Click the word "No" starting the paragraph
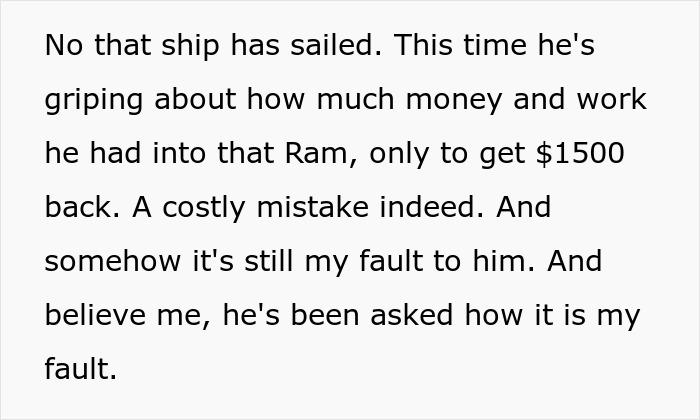The height and width of the screenshot is (420, 700). pos(64,46)
